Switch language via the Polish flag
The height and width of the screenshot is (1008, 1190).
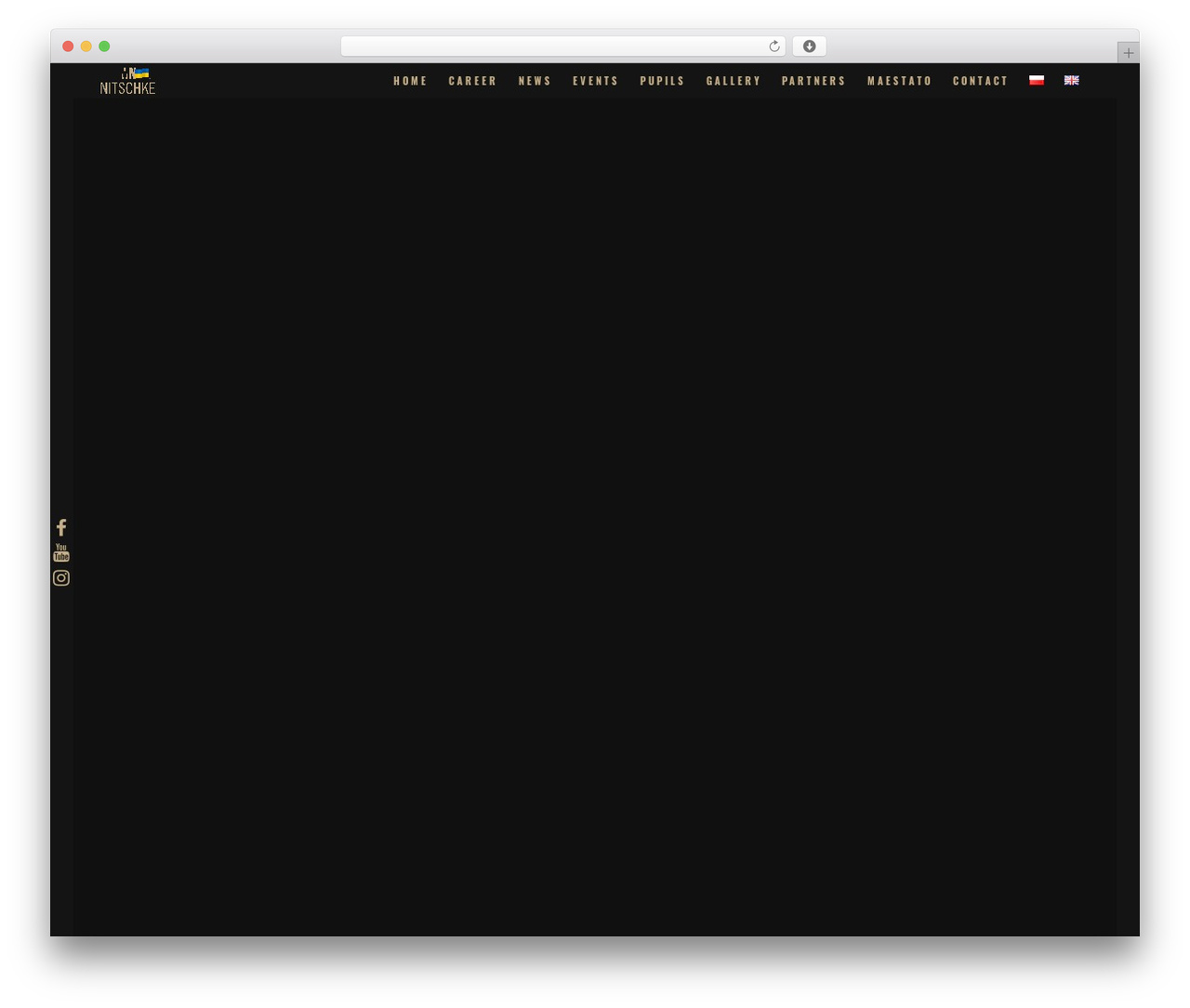1037,81
